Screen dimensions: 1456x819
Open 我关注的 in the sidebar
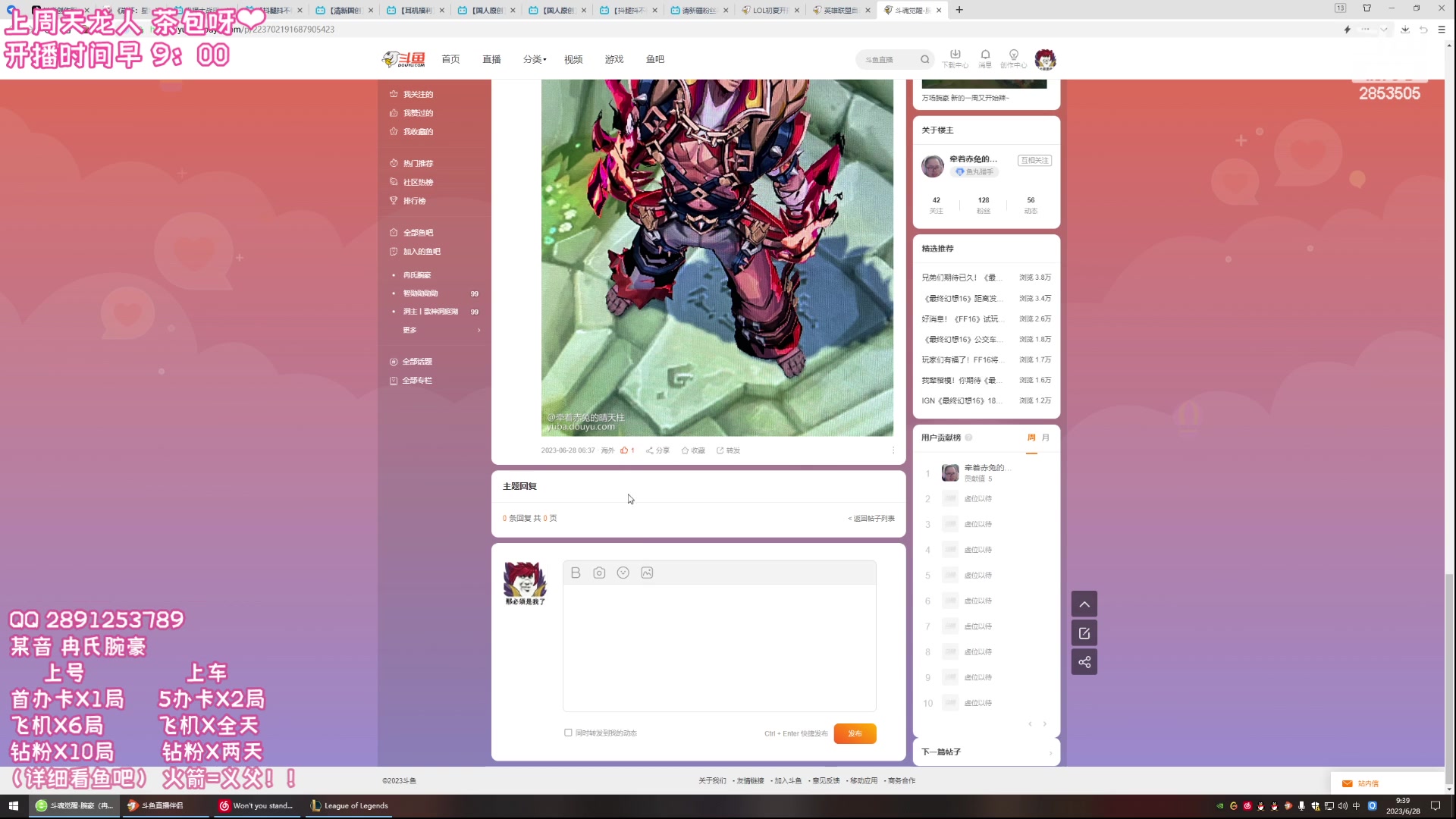[x=412, y=94]
